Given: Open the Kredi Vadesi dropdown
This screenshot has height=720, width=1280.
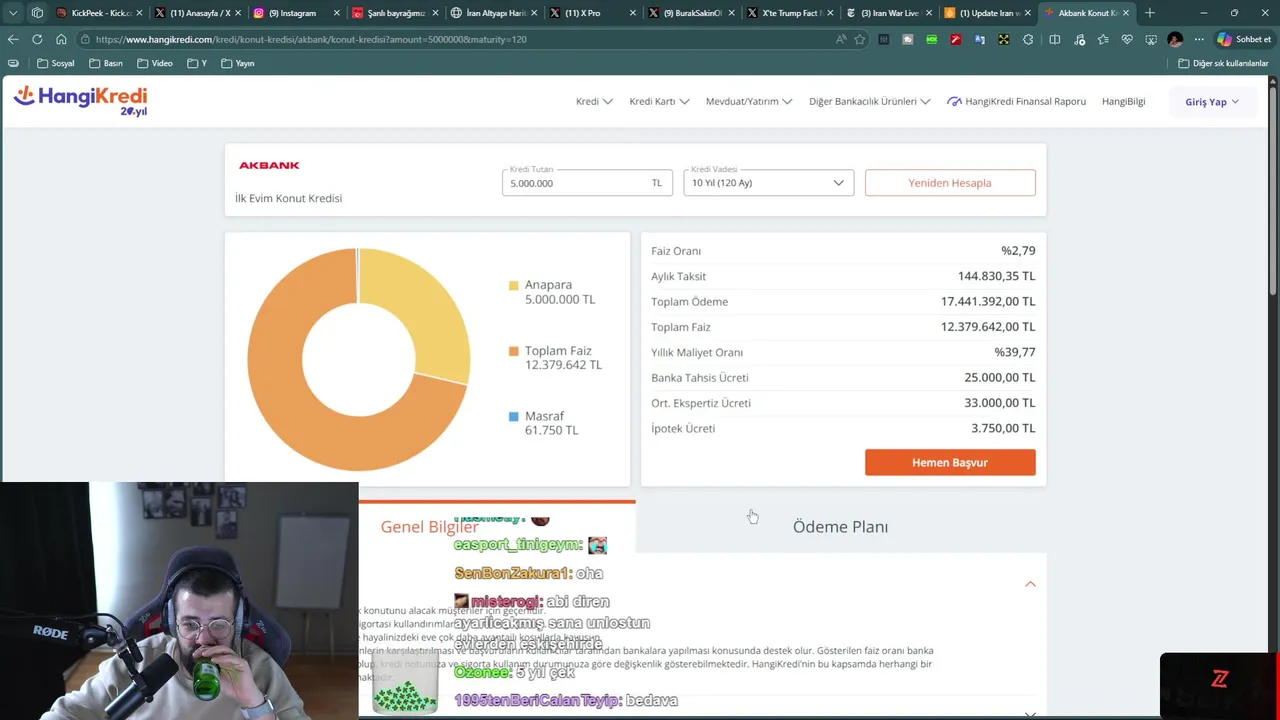Looking at the screenshot, I should point(768,182).
